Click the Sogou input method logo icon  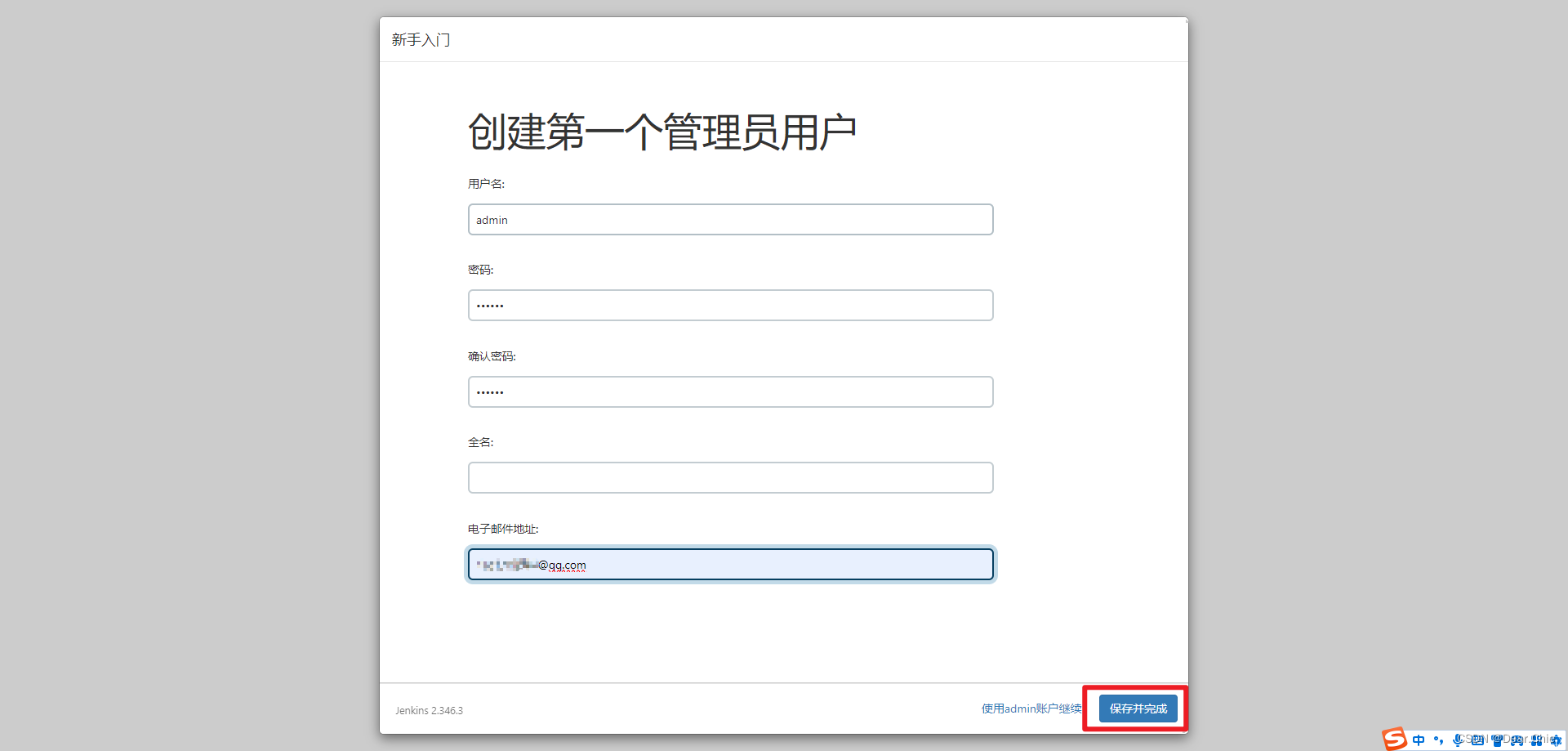(1395, 739)
